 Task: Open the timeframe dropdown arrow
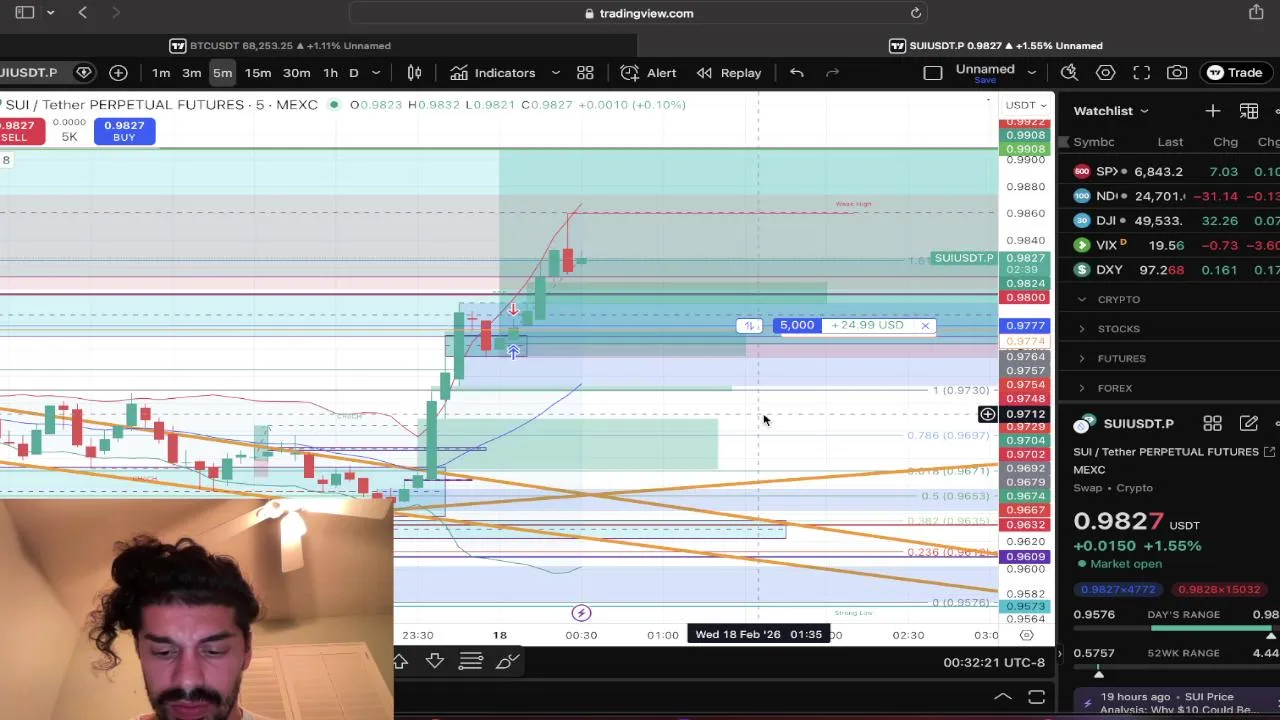376,73
